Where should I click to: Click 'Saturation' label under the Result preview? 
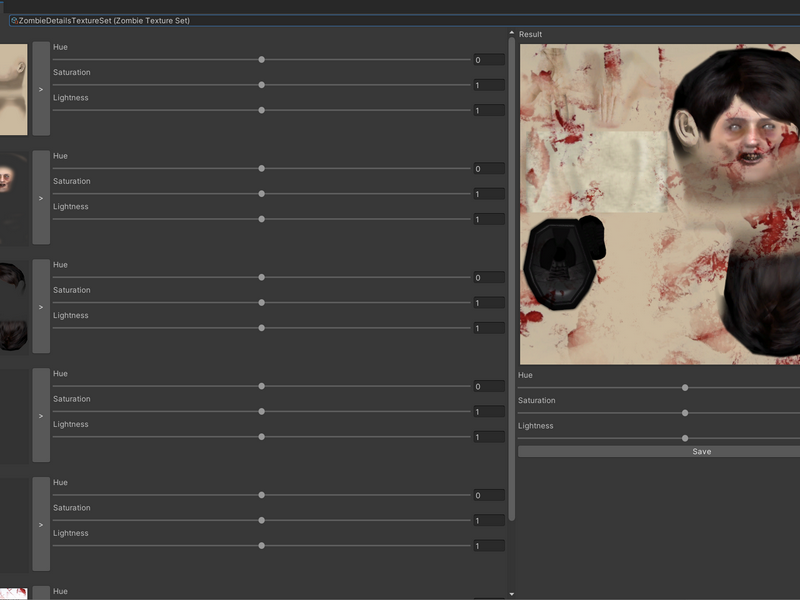pyautogui.click(x=537, y=401)
